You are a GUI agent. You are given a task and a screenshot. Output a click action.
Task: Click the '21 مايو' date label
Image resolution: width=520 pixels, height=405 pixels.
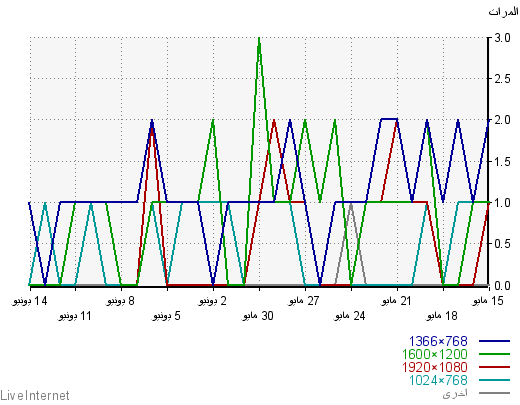396,301
